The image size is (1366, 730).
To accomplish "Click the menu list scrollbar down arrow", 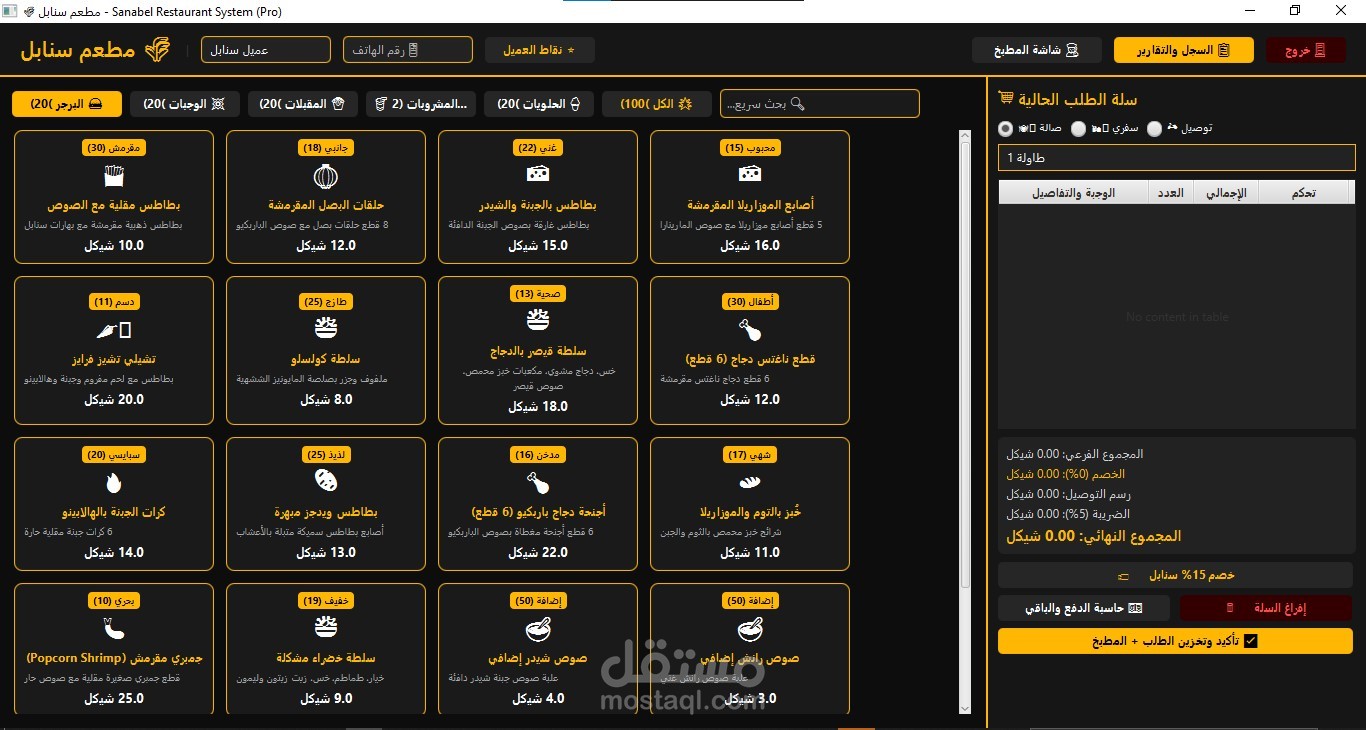I will (x=965, y=708).
